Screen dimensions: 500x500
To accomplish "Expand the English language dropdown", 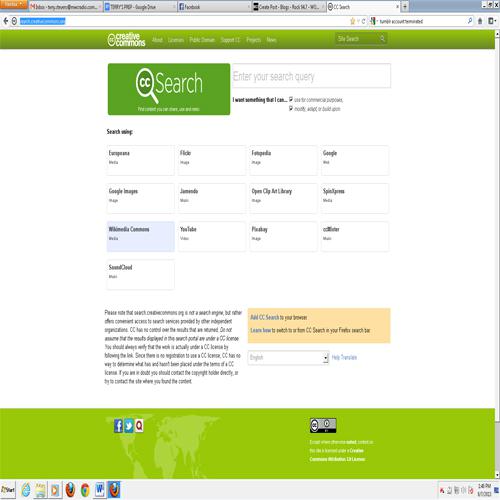I will point(288,358).
